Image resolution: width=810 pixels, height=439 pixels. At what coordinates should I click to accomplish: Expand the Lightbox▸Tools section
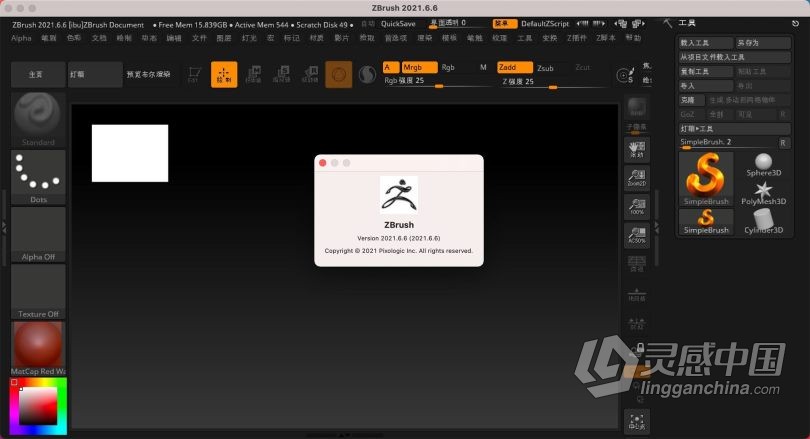click(735, 129)
